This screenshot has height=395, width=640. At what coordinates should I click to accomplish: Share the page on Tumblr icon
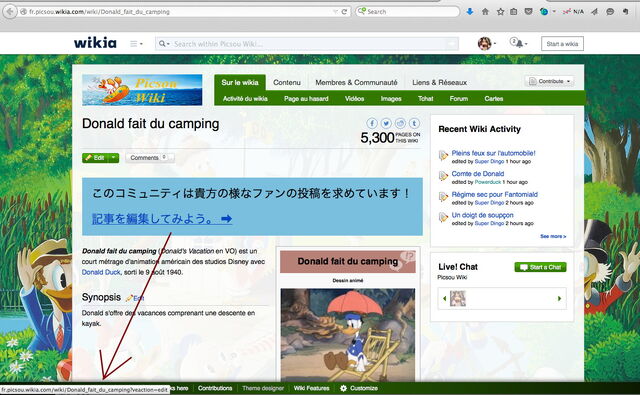coord(414,123)
